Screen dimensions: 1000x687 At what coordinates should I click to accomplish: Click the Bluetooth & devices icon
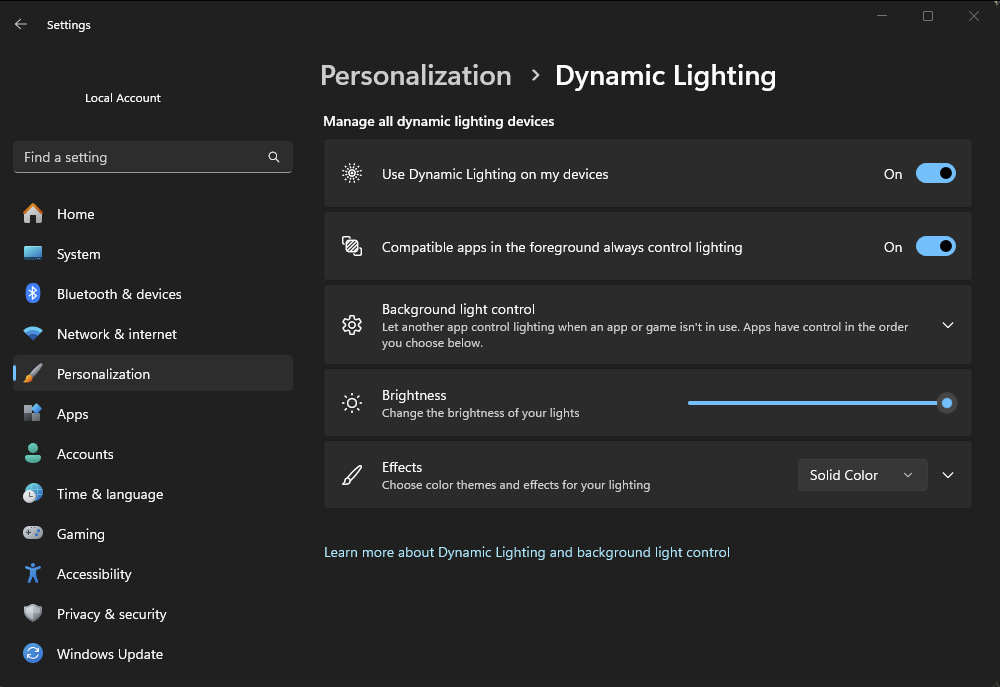[33, 294]
